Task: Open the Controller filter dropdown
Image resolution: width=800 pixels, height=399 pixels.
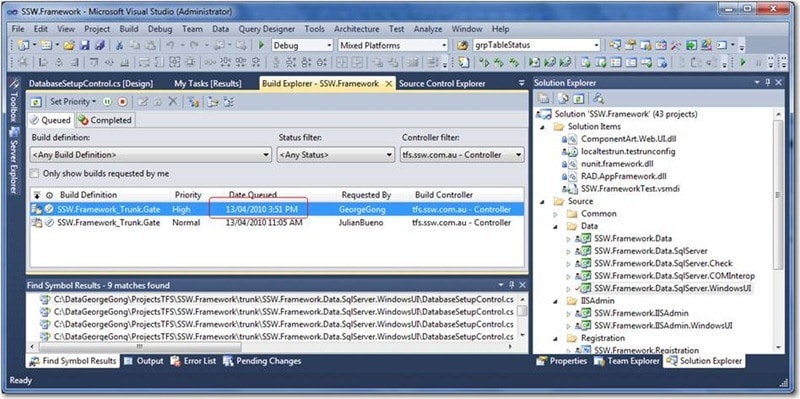Action: pos(462,155)
